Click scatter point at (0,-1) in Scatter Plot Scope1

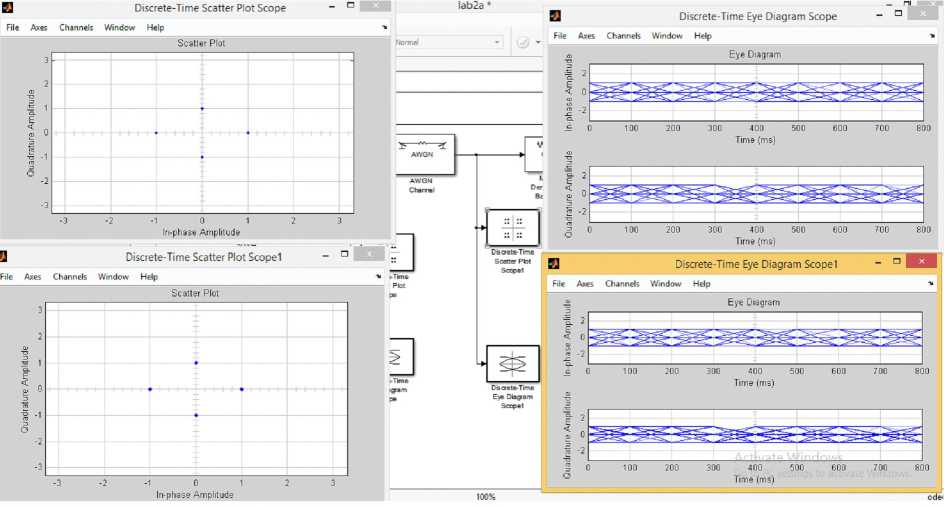click(x=196, y=415)
